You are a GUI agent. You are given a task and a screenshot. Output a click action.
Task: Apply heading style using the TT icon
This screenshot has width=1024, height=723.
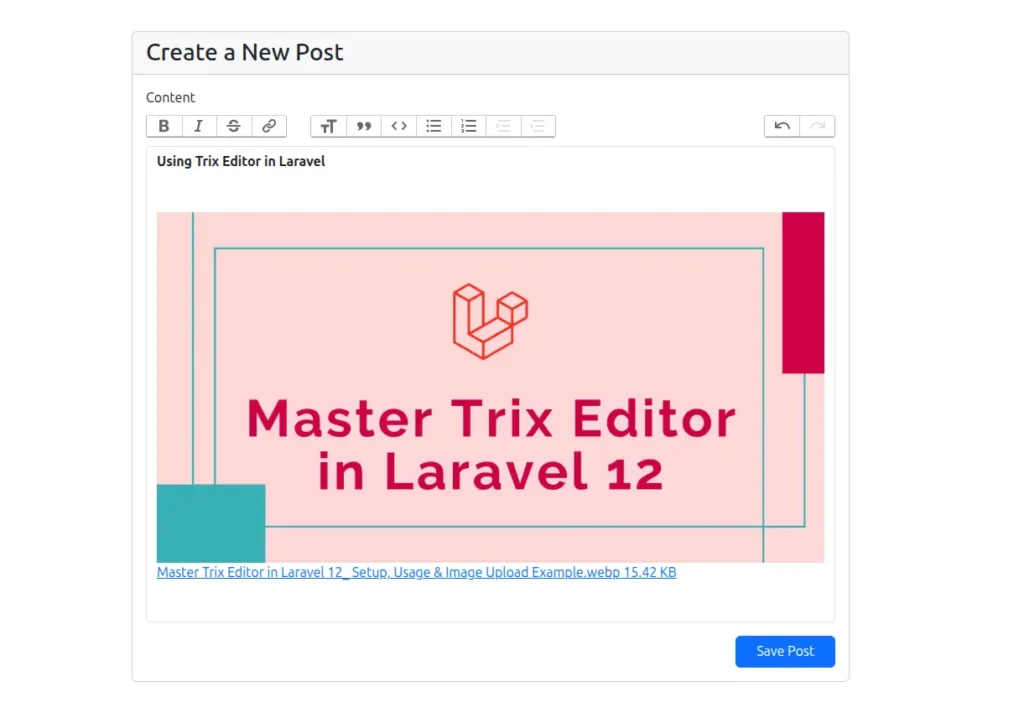(x=328, y=125)
